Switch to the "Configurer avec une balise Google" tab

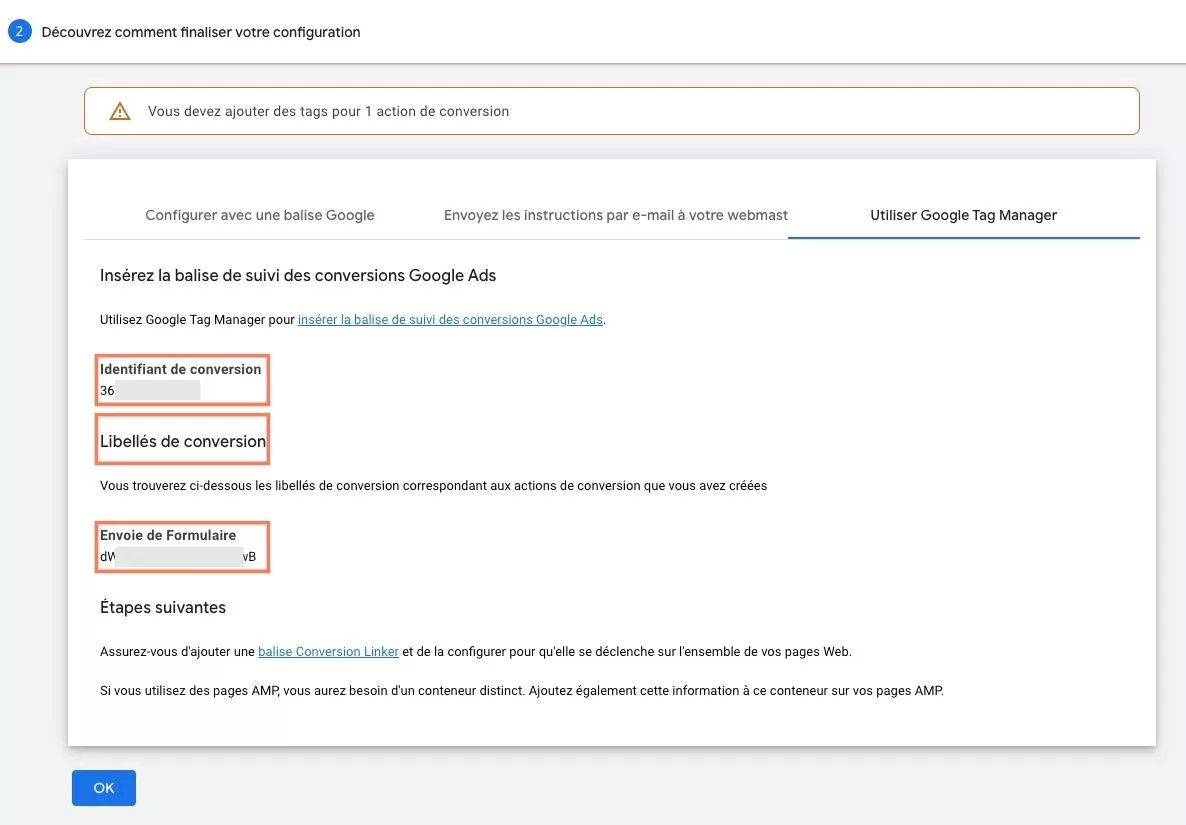click(x=259, y=214)
